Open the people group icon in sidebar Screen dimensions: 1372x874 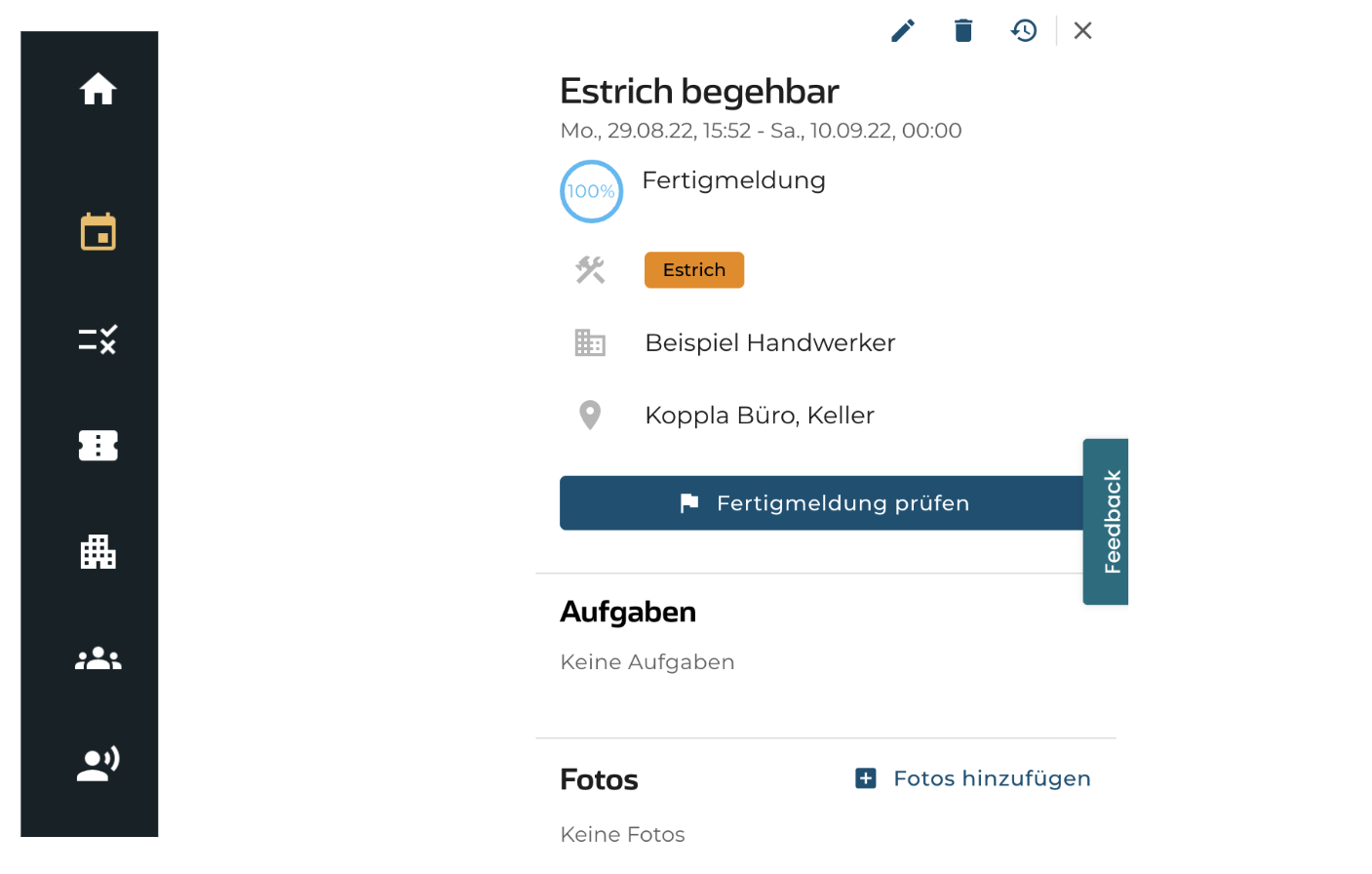(98, 659)
